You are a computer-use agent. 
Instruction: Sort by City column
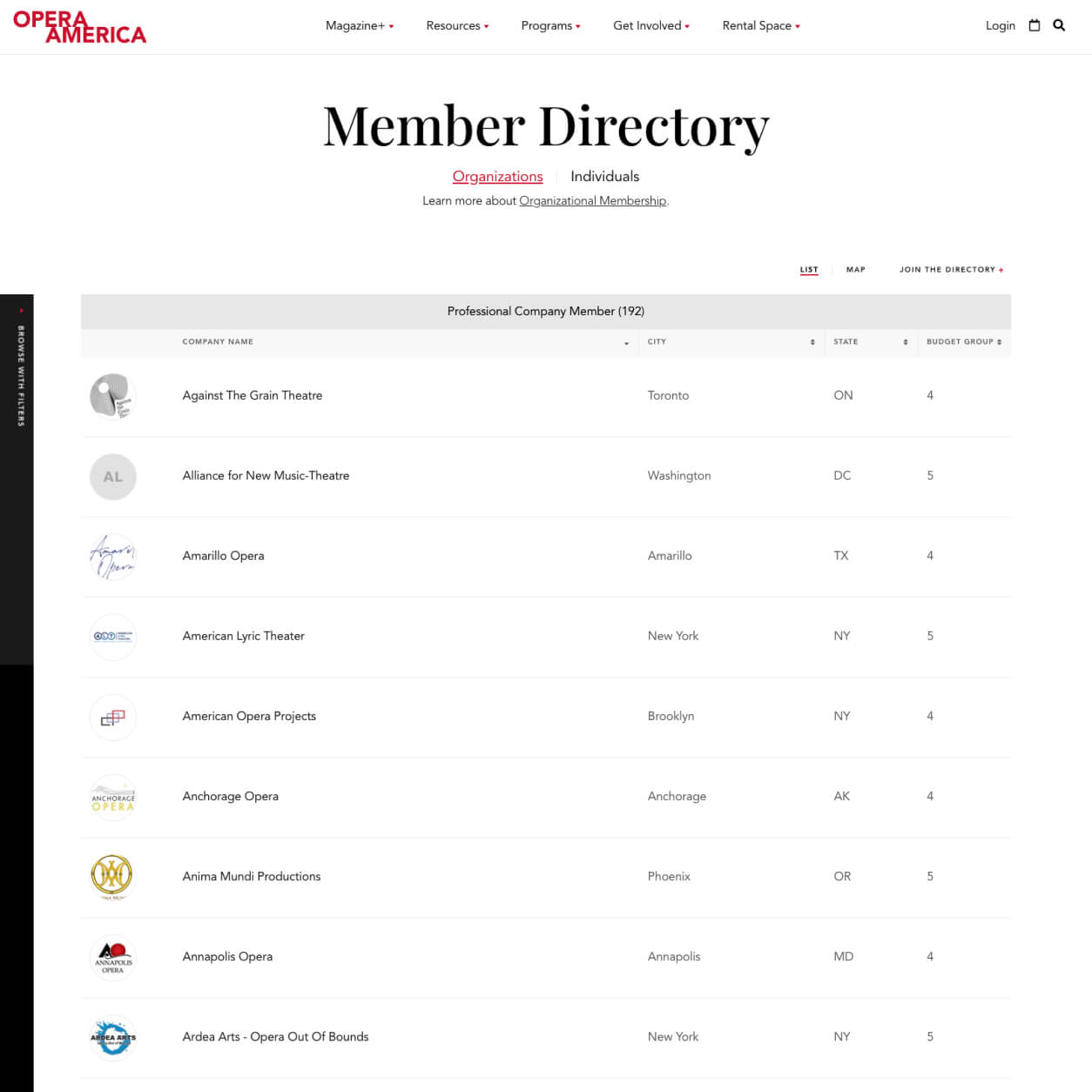point(731,341)
